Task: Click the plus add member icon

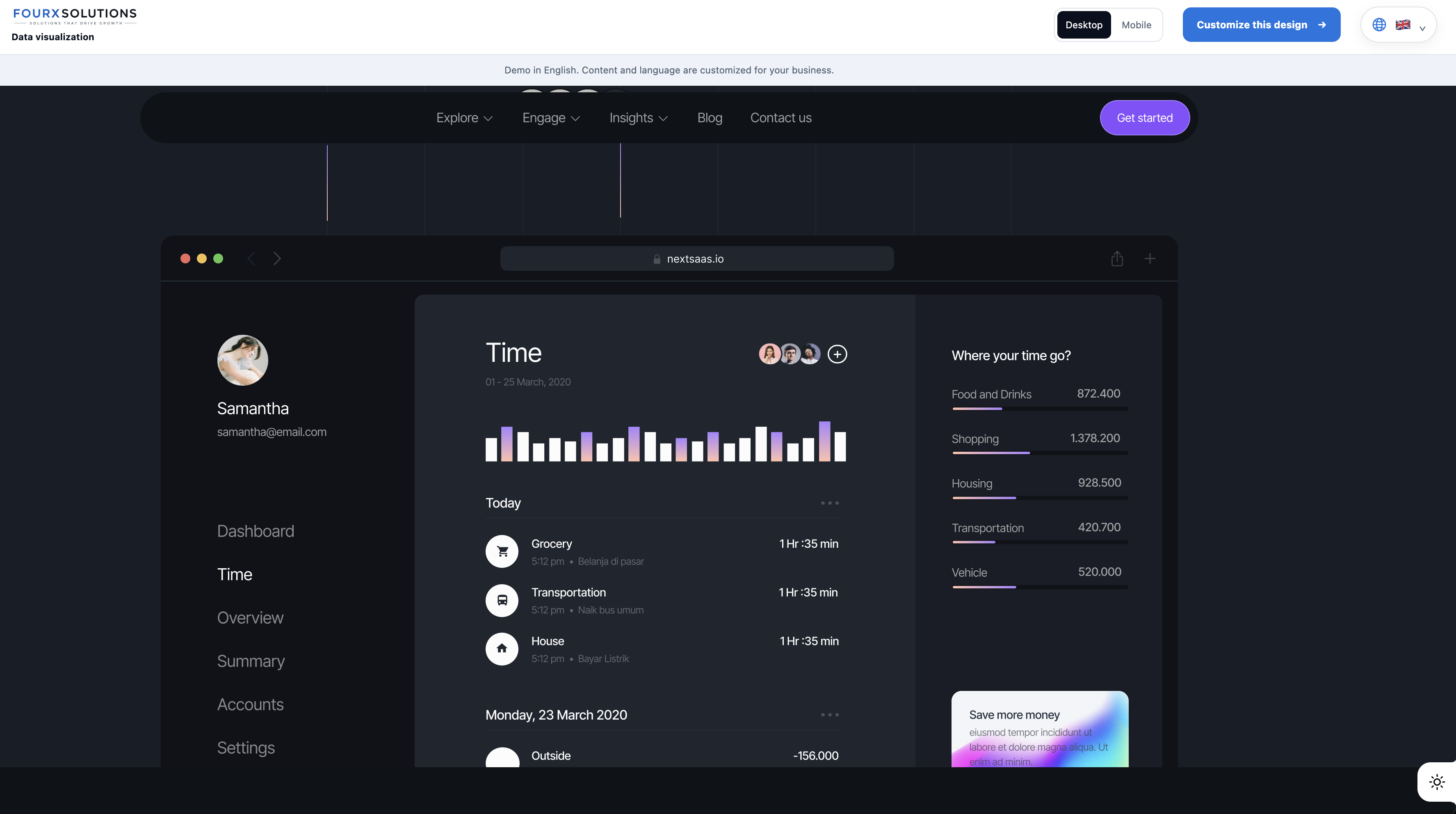Action: [x=837, y=354]
